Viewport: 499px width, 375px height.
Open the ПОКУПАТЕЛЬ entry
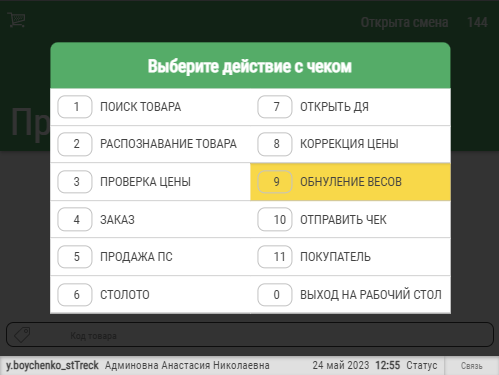coord(350,257)
